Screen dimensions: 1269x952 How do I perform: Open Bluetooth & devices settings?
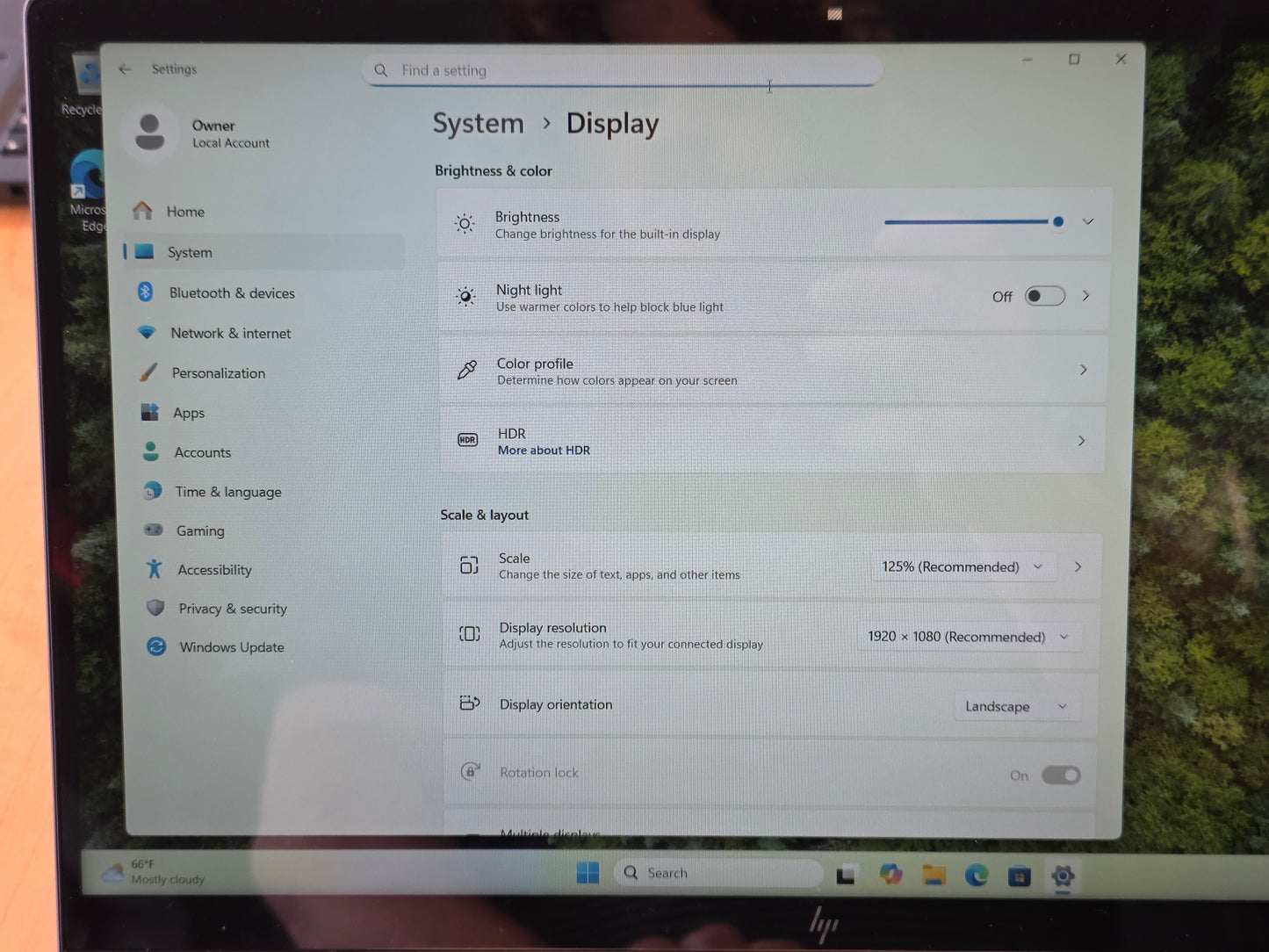(232, 292)
